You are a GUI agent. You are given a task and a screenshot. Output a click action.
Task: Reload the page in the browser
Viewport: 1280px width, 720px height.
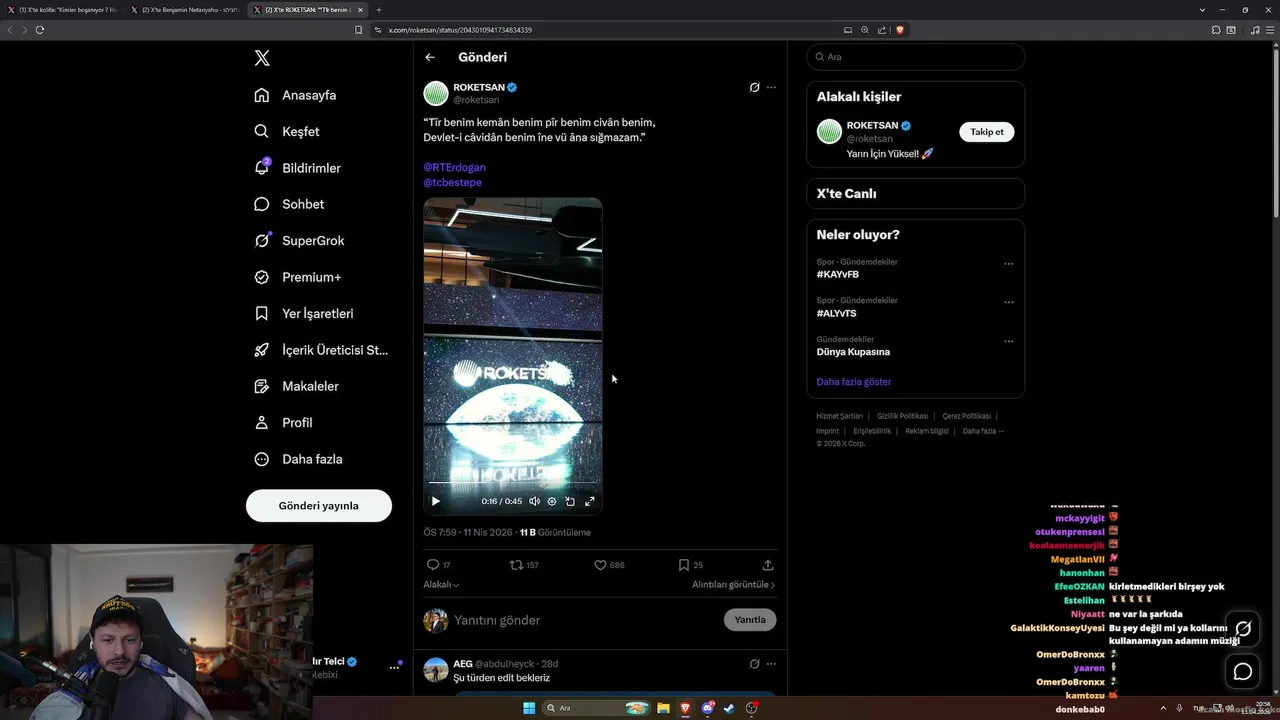tap(40, 30)
